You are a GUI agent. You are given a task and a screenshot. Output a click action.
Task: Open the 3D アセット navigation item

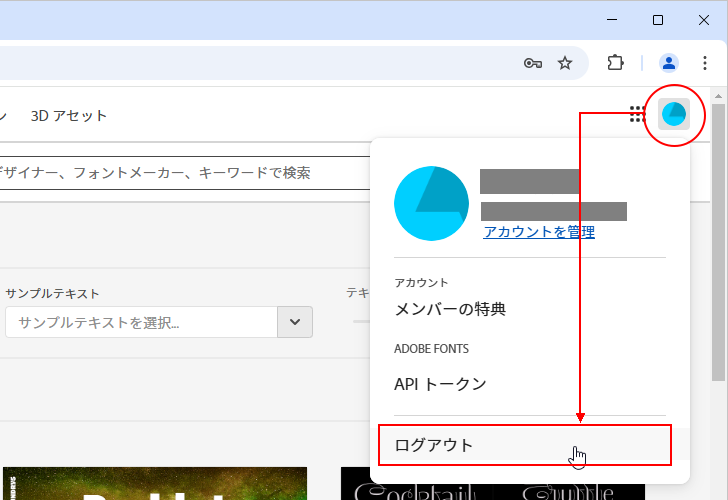tap(69, 116)
